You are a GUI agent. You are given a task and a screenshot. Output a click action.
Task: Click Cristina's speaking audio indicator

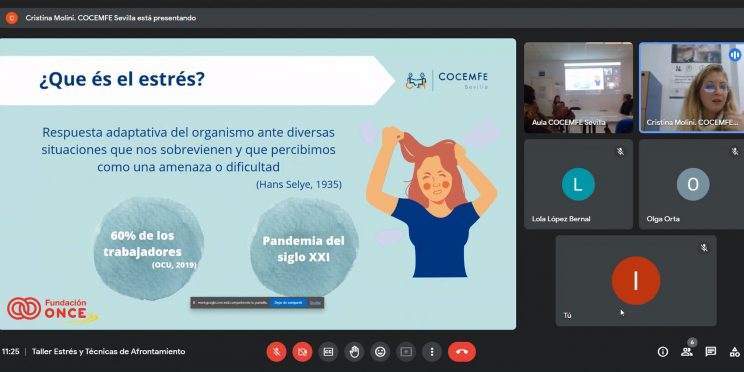click(x=735, y=55)
